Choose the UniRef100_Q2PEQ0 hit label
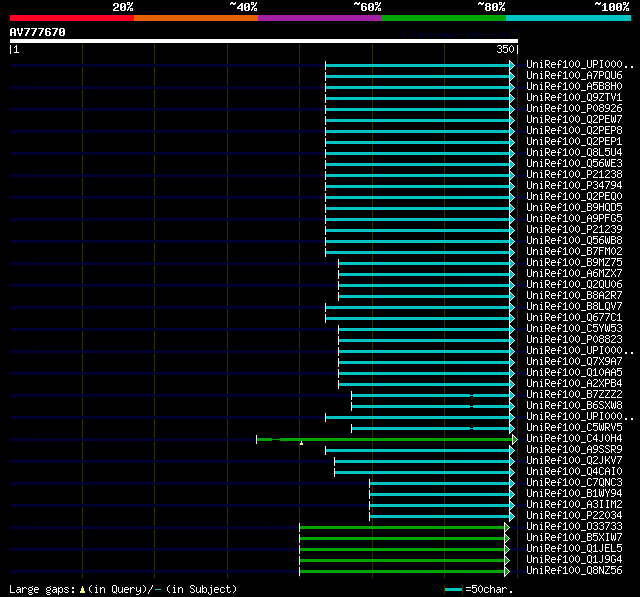Viewport: 640px width, 597px height. [574, 197]
